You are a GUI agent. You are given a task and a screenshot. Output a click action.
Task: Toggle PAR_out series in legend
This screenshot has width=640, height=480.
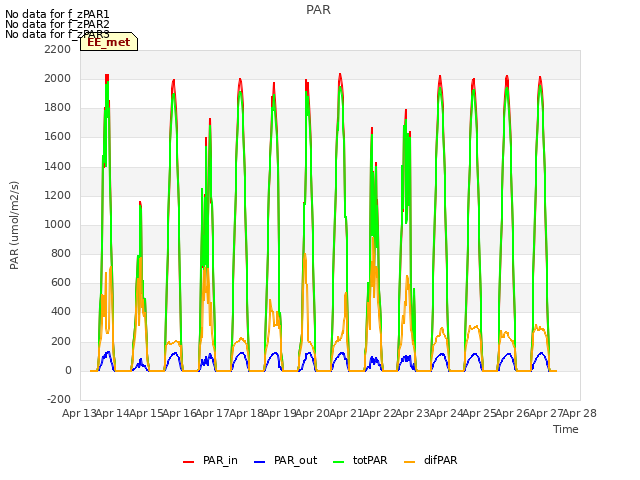[x=285, y=460]
